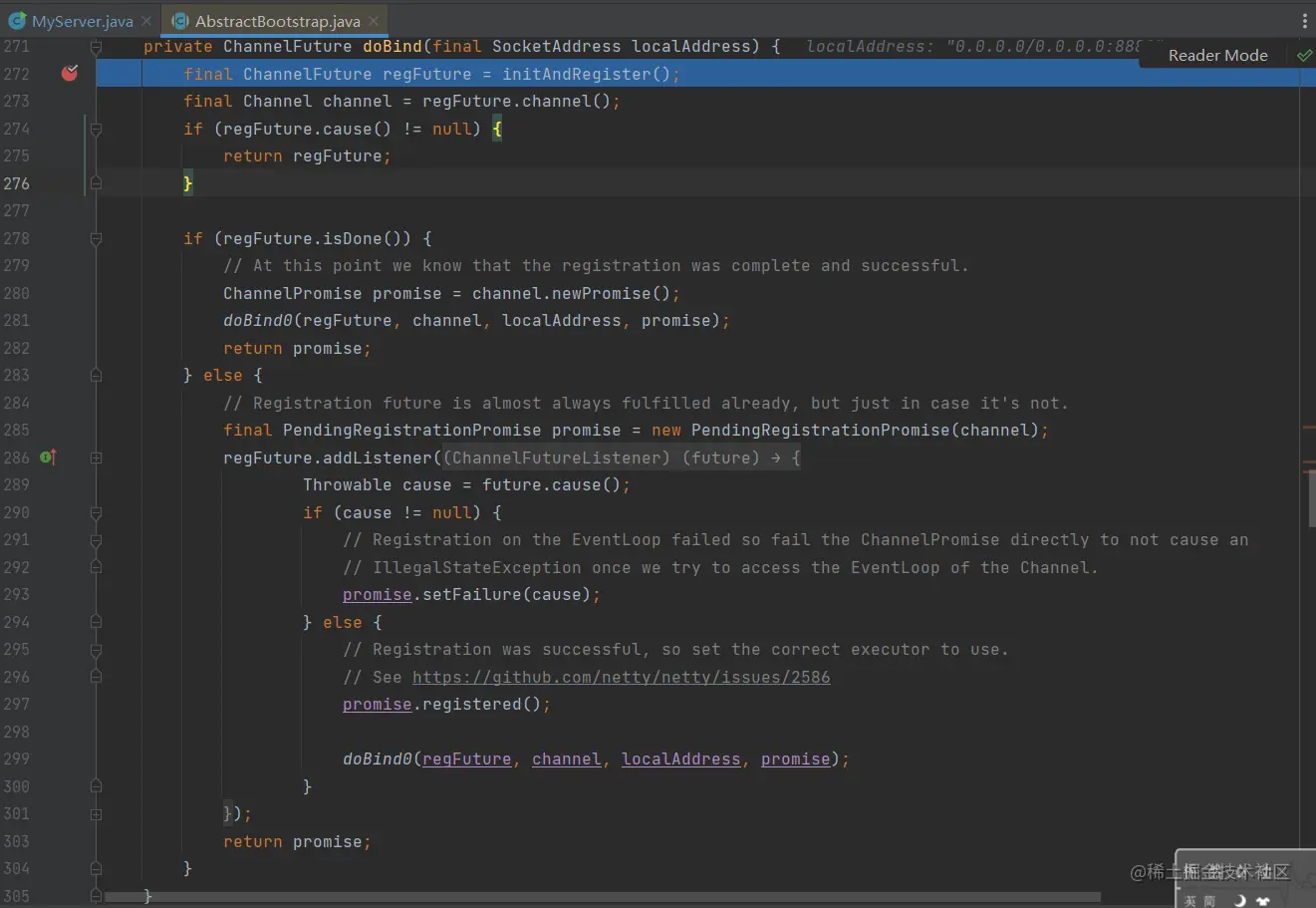Click line number 273 in the gutter
The image size is (1316, 908).
[x=17, y=102]
